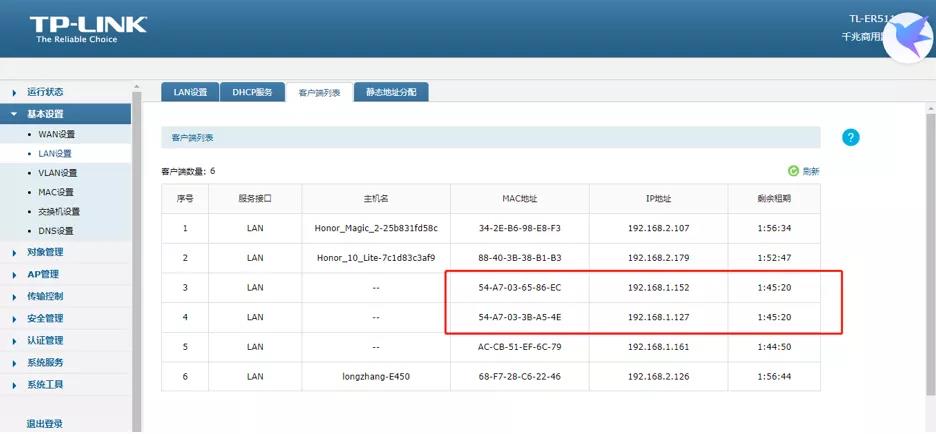Expand the 对象管理 menu section

pyautogui.click(x=45, y=252)
